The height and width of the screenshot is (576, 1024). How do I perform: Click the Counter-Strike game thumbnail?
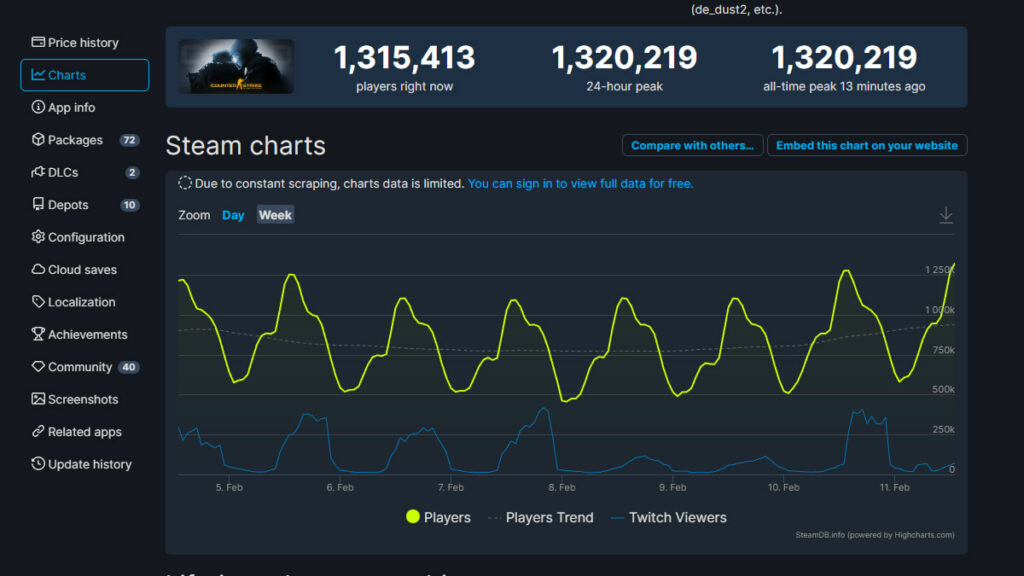tap(236, 67)
